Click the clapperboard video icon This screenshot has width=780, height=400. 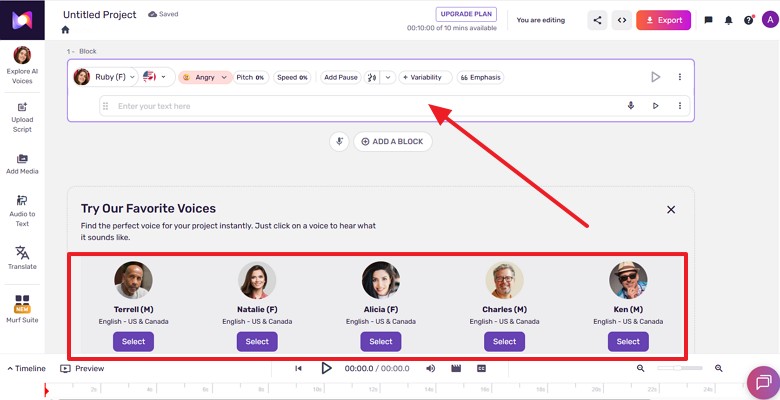(x=456, y=369)
